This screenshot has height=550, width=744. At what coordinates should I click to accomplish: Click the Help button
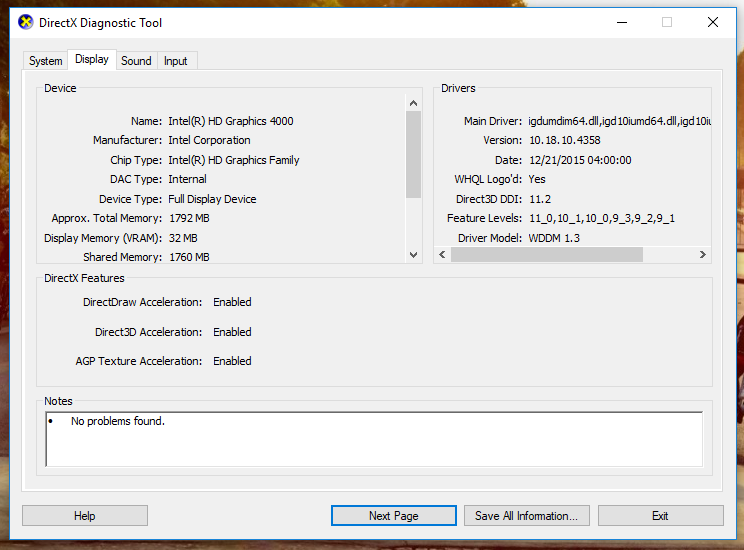84,515
